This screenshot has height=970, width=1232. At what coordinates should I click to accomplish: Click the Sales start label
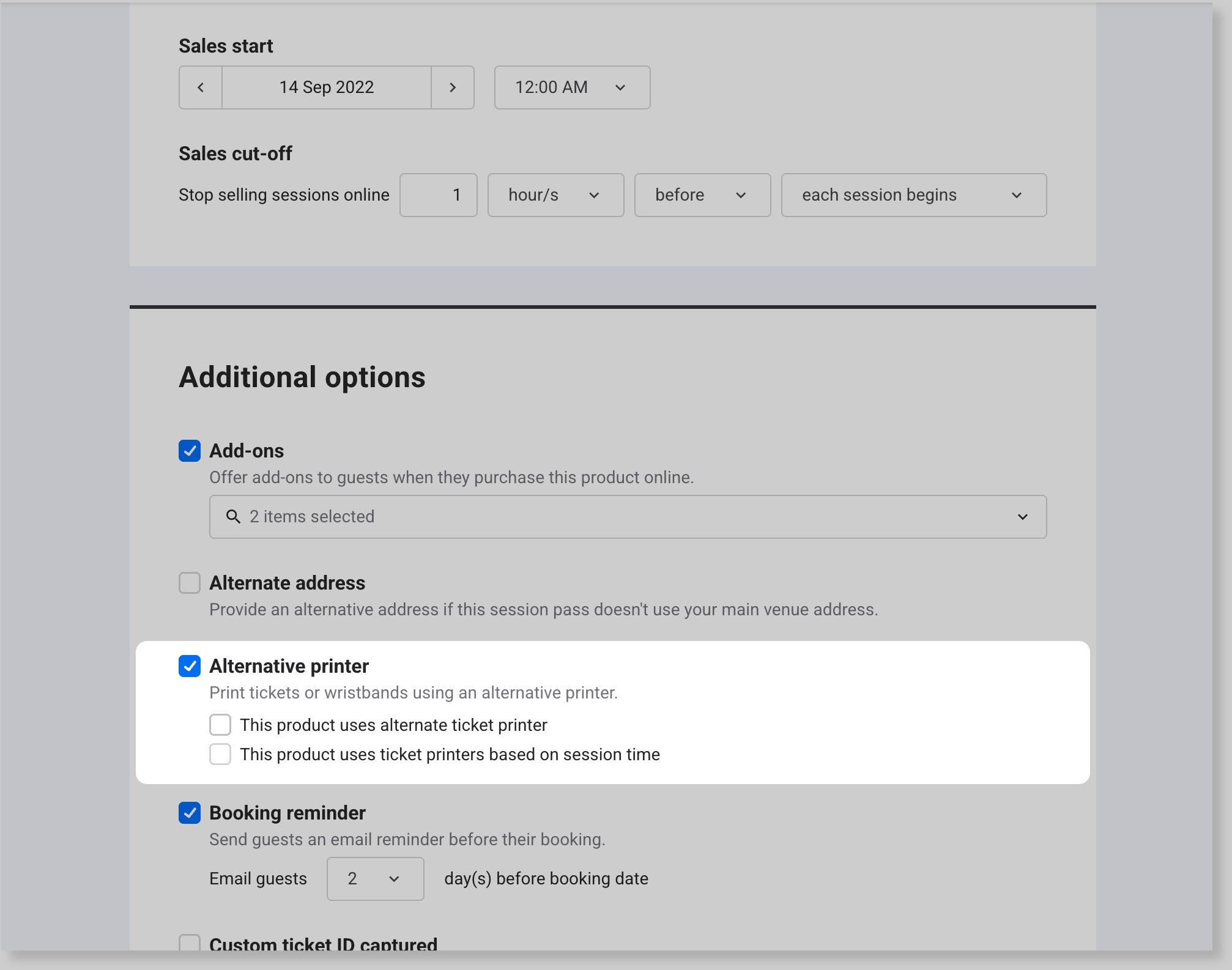click(x=226, y=46)
